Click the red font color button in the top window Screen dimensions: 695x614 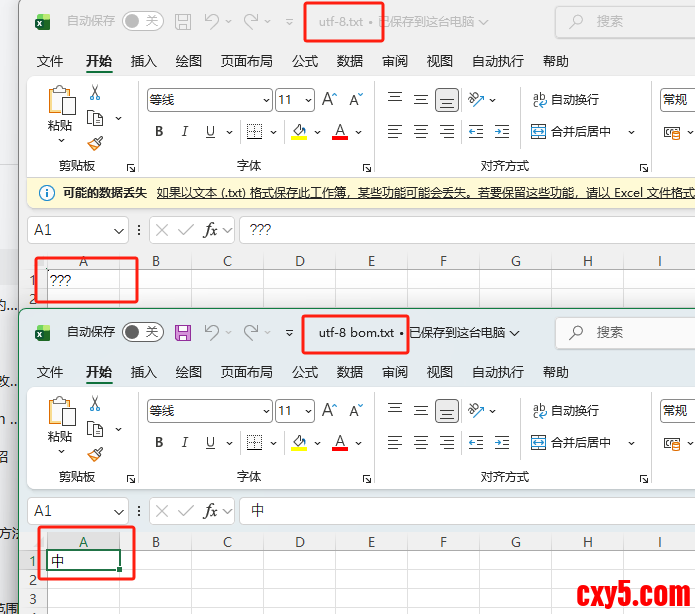[x=340, y=132]
